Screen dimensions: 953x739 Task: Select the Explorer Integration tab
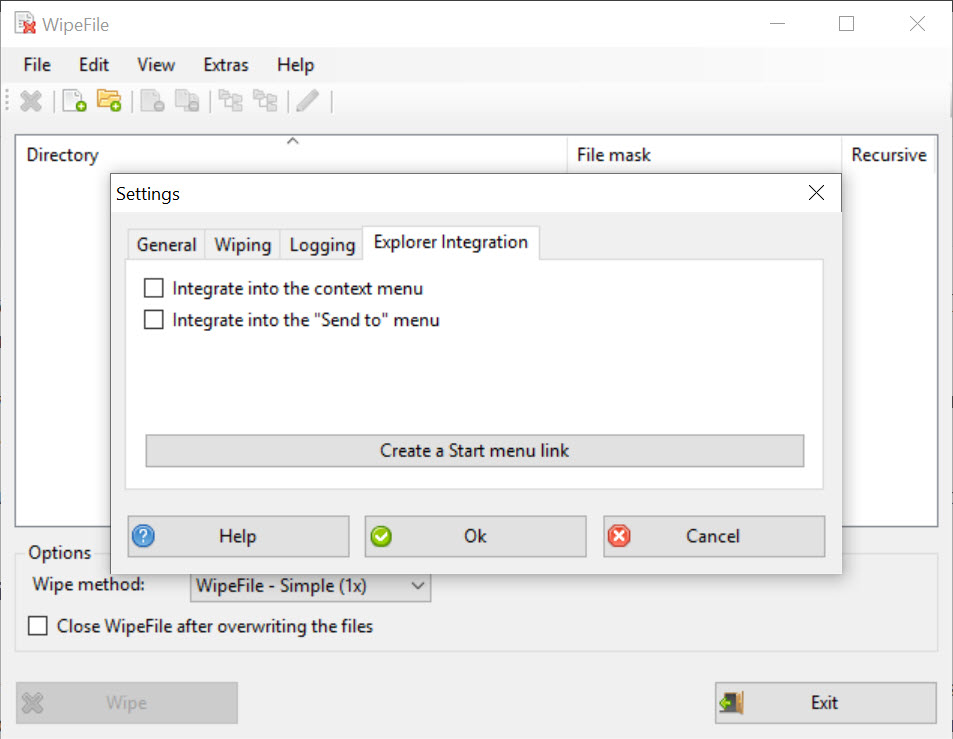[450, 242]
